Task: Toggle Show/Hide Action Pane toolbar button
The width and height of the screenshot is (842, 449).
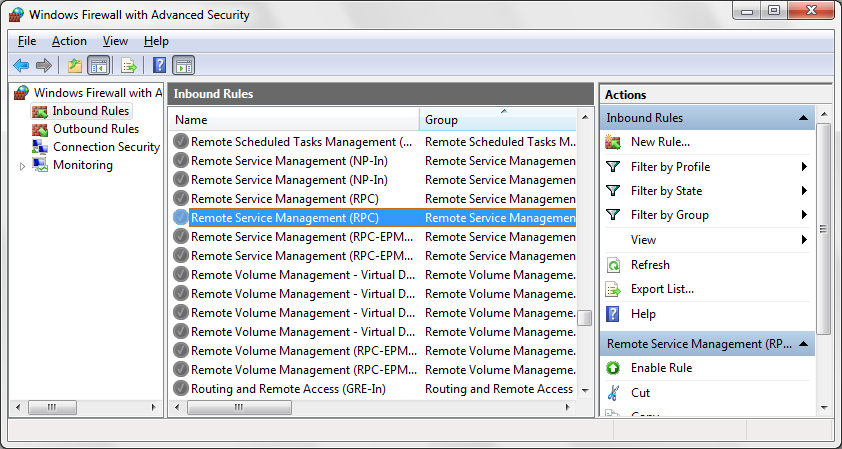Action: pos(184,66)
